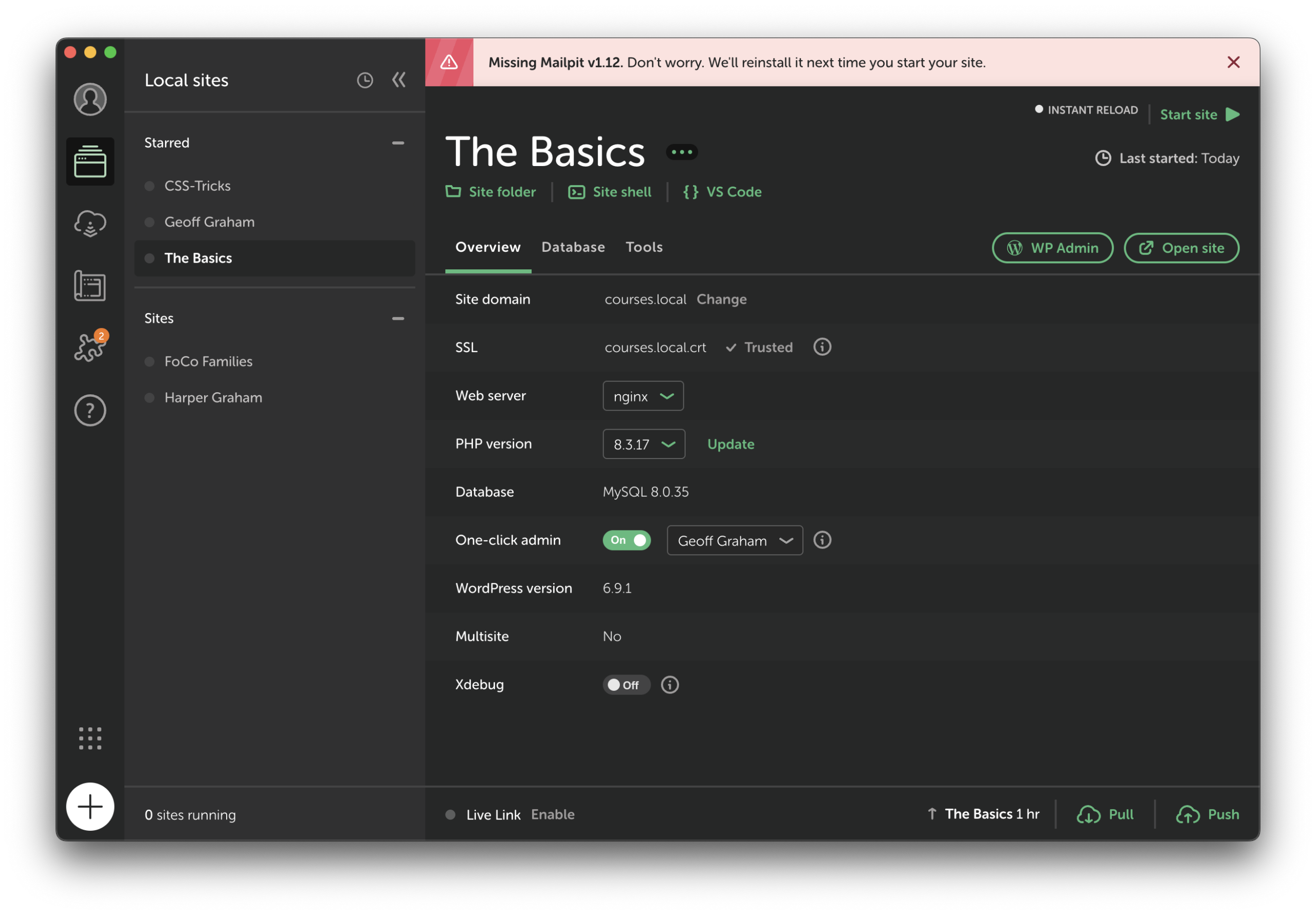Screen dimensions: 1316x915
Task: Toggle One-click admin switch off
Action: [x=627, y=540]
